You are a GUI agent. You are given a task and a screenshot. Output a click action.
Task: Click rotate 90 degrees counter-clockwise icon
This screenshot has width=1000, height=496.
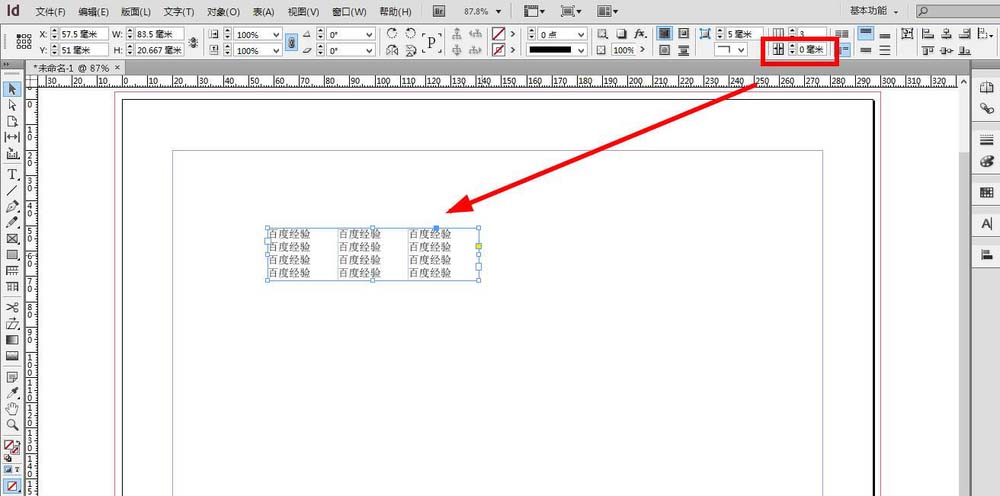pos(411,34)
